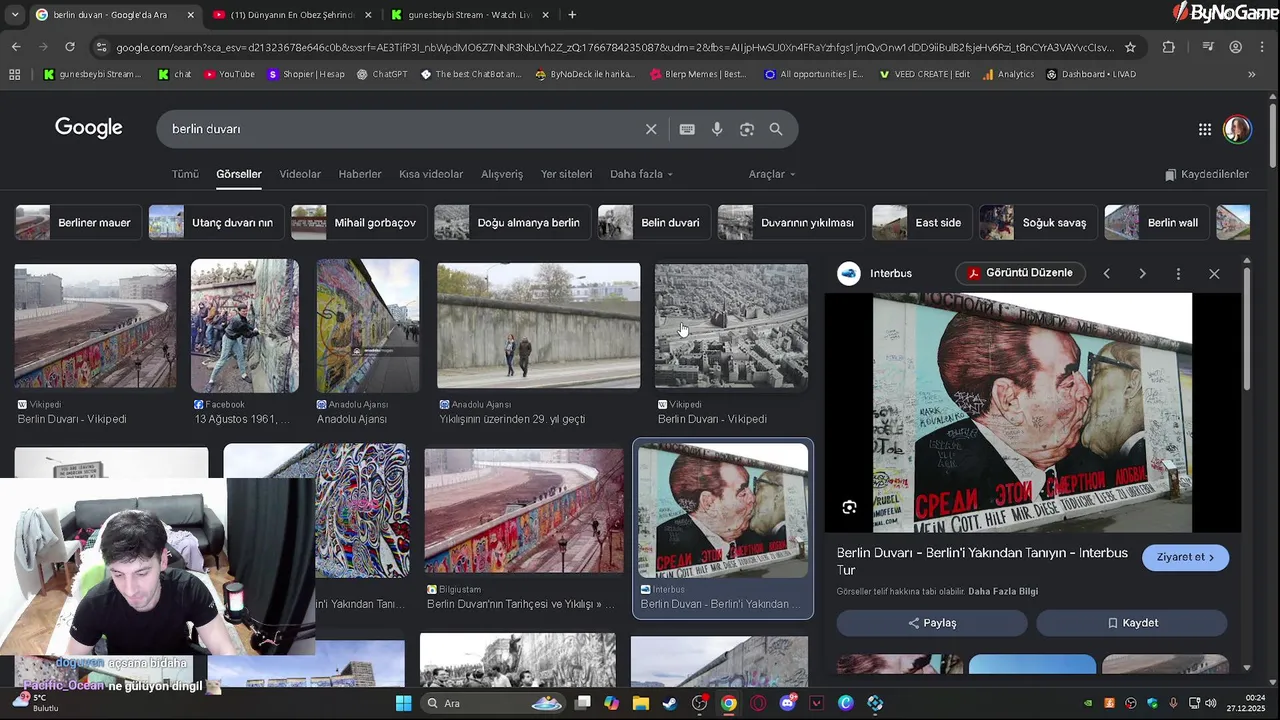Open the tab search dropdown arrow
This screenshot has height=720, width=1280.
pyautogui.click(x=16, y=15)
